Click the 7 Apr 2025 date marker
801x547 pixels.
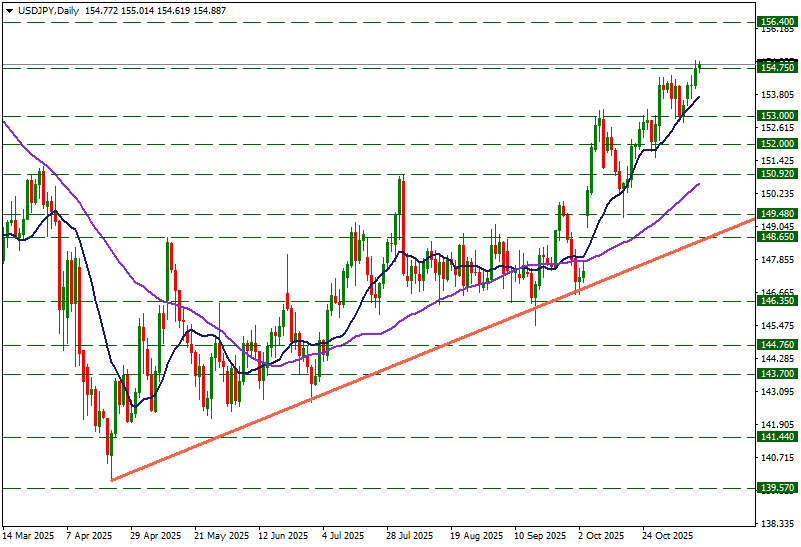[88, 535]
